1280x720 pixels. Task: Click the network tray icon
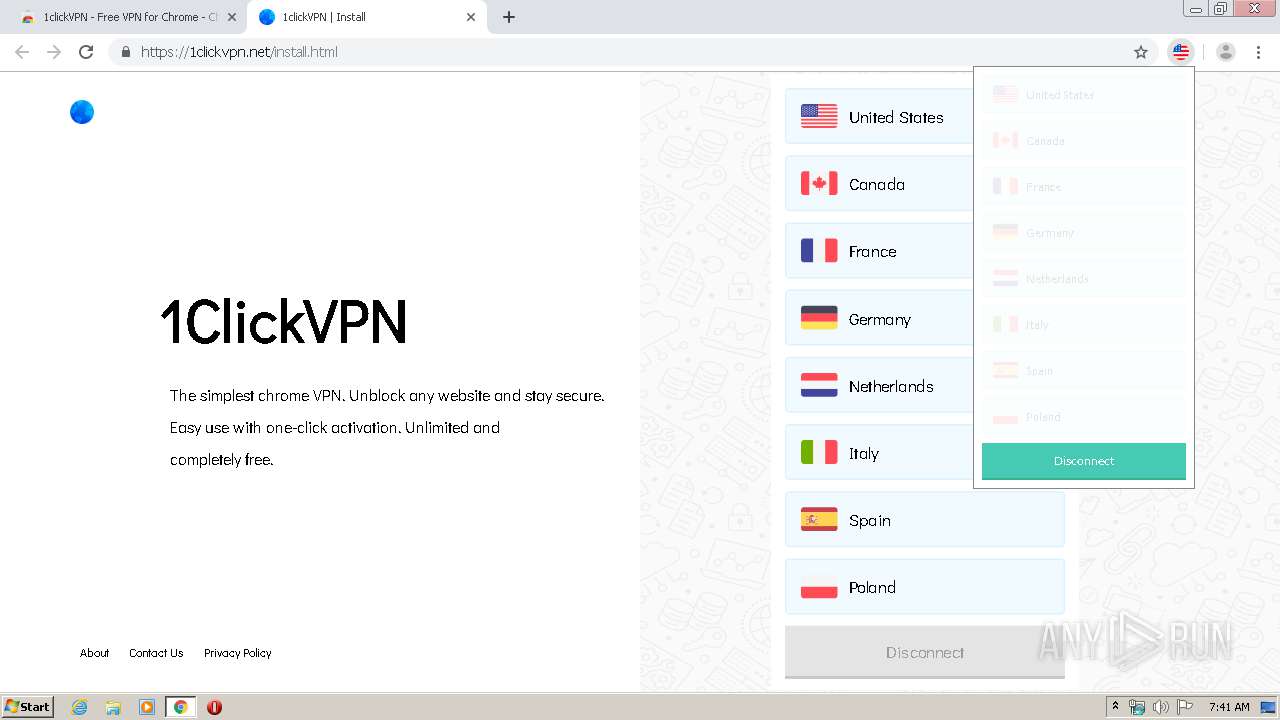coord(1137,707)
